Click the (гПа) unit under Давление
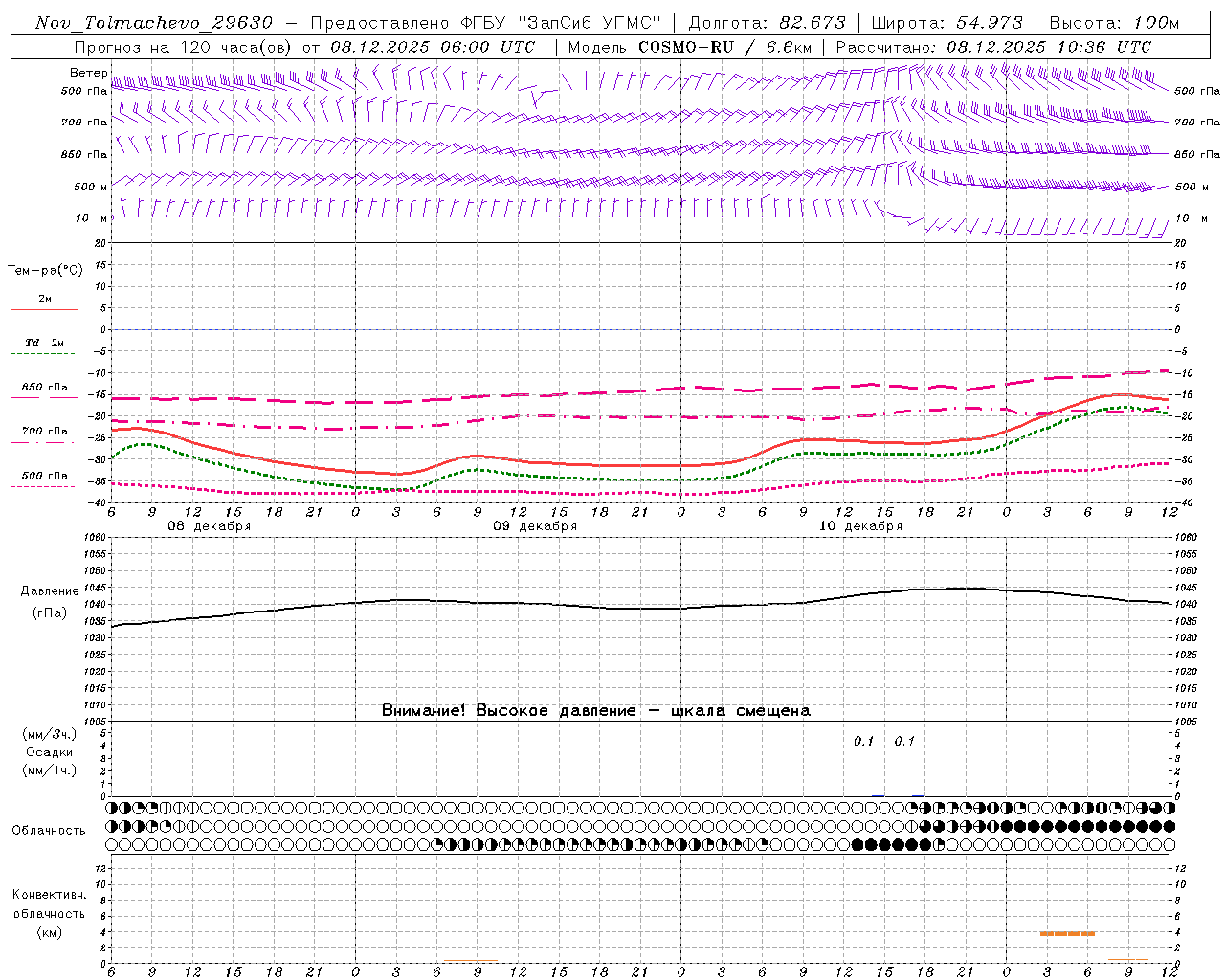Screen dimensions: 1225x980 click(50, 612)
